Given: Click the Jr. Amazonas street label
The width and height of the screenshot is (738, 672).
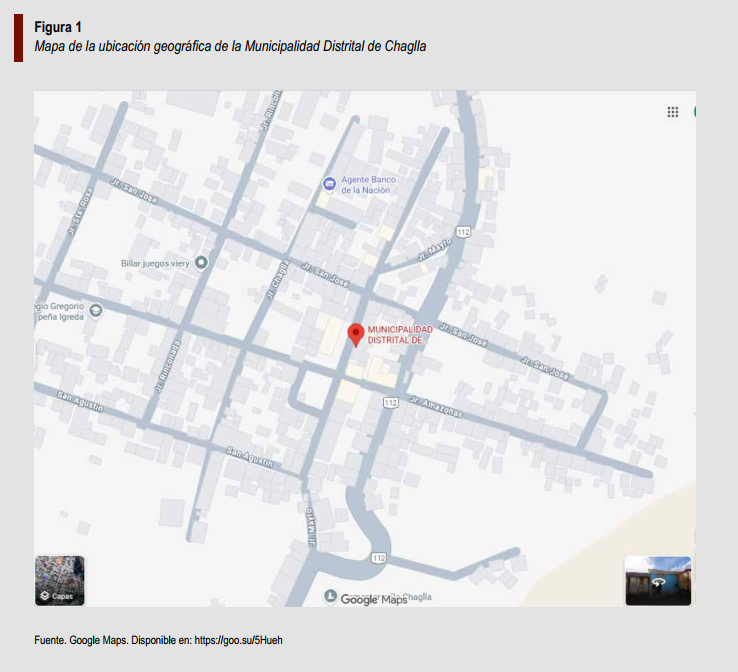Looking at the screenshot, I should [x=436, y=405].
